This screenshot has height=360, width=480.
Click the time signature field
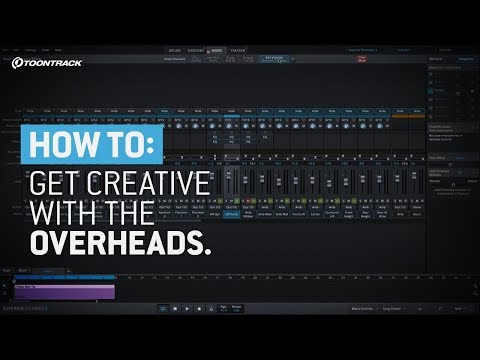pyautogui.click(x=223, y=308)
